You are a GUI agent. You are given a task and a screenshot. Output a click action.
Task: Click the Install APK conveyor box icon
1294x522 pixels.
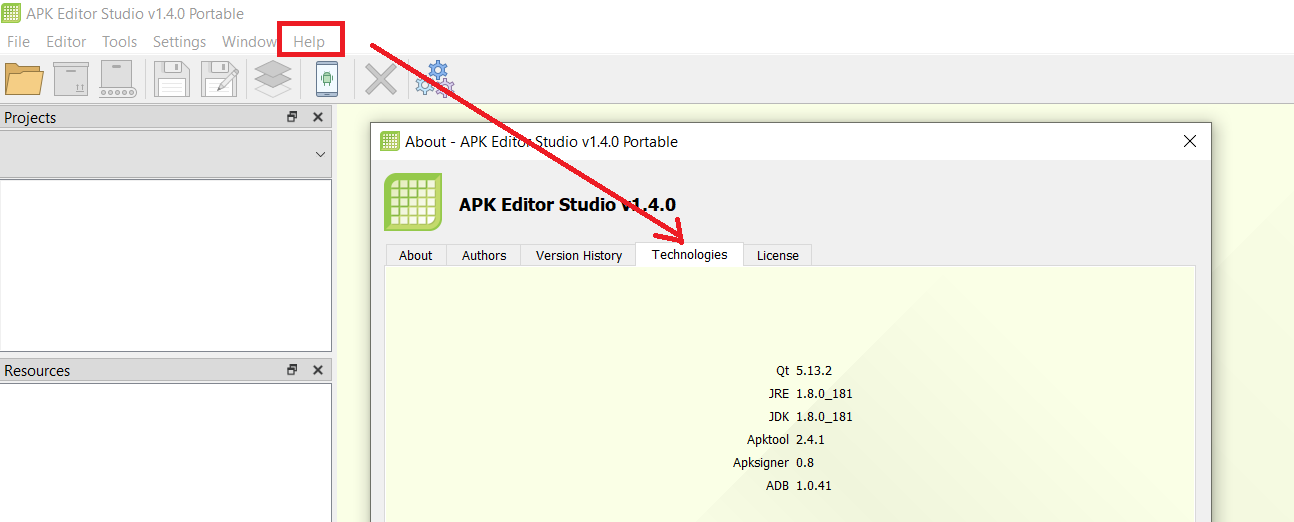click(x=117, y=79)
